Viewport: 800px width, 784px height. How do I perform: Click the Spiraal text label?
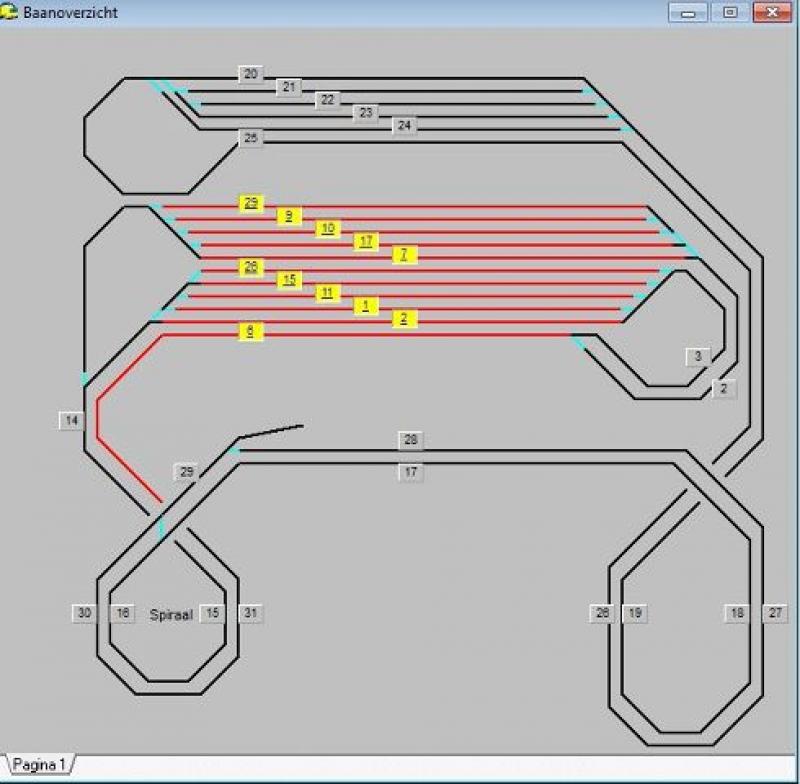(171, 615)
